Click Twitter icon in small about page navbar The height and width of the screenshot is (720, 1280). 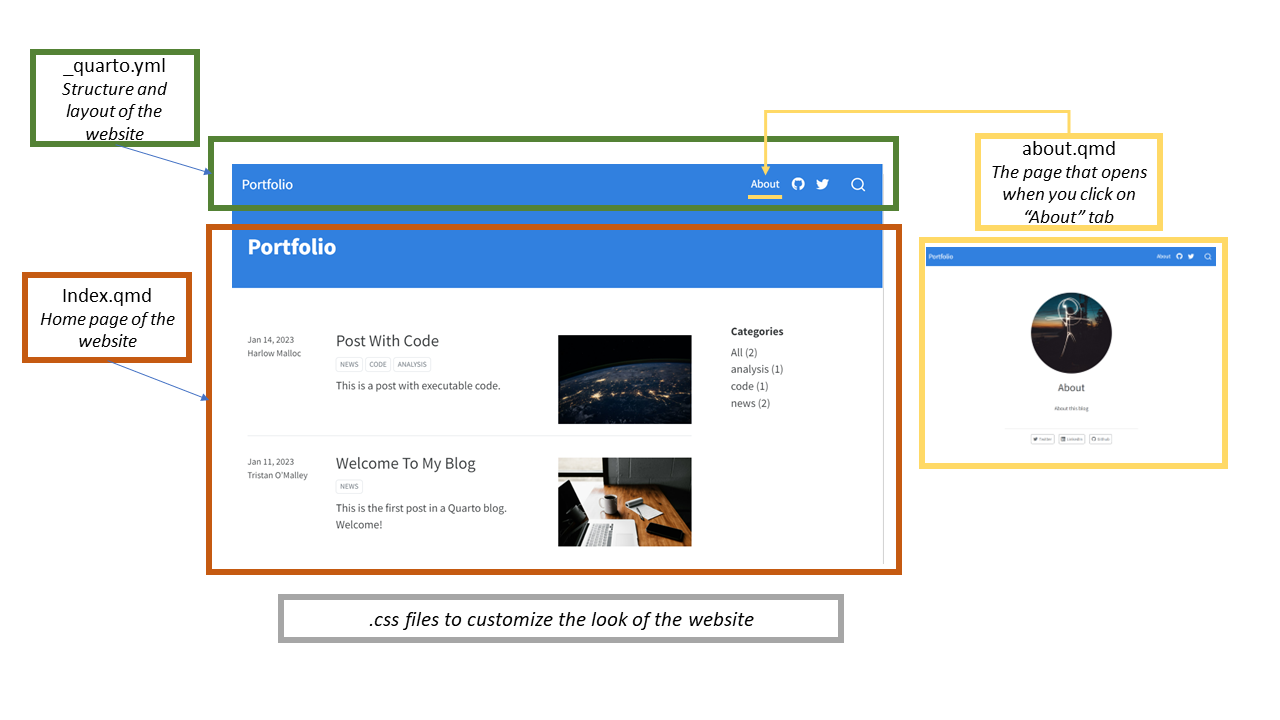[x=1191, y=257]
